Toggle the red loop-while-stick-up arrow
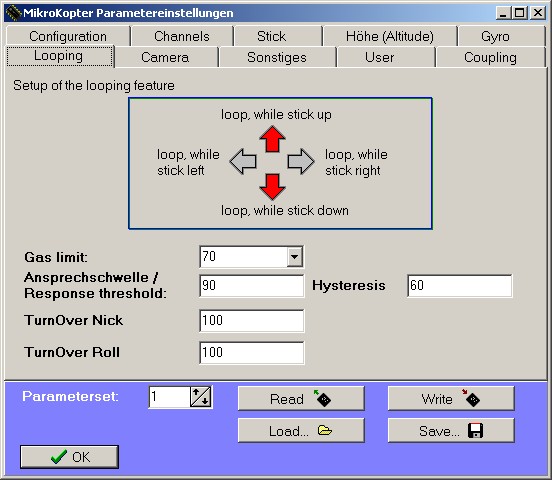 point(272,139)
